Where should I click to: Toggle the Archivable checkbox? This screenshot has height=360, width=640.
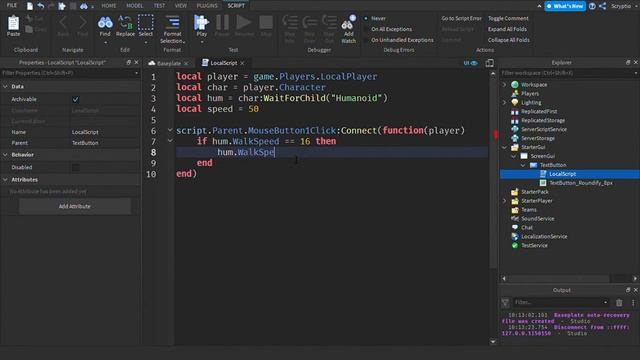pyautogui.click(x=76, y=99)
